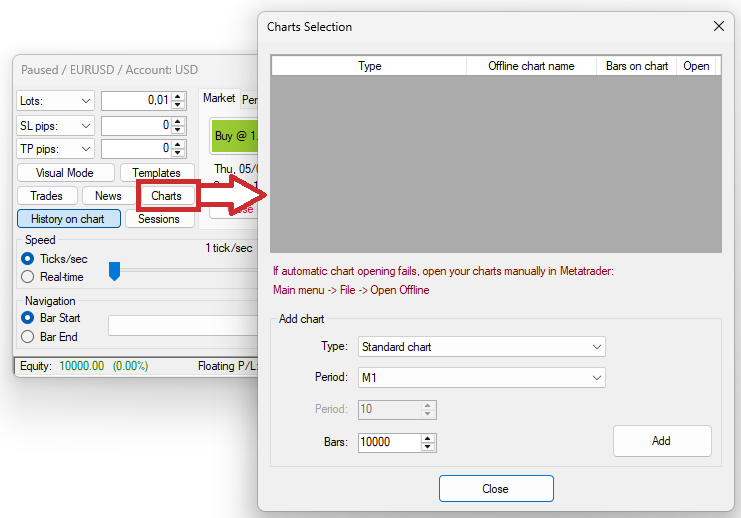Increase the Bars count spinner
Image resolution: width=741 pixels, height=518 pixels.
point(429,438)
